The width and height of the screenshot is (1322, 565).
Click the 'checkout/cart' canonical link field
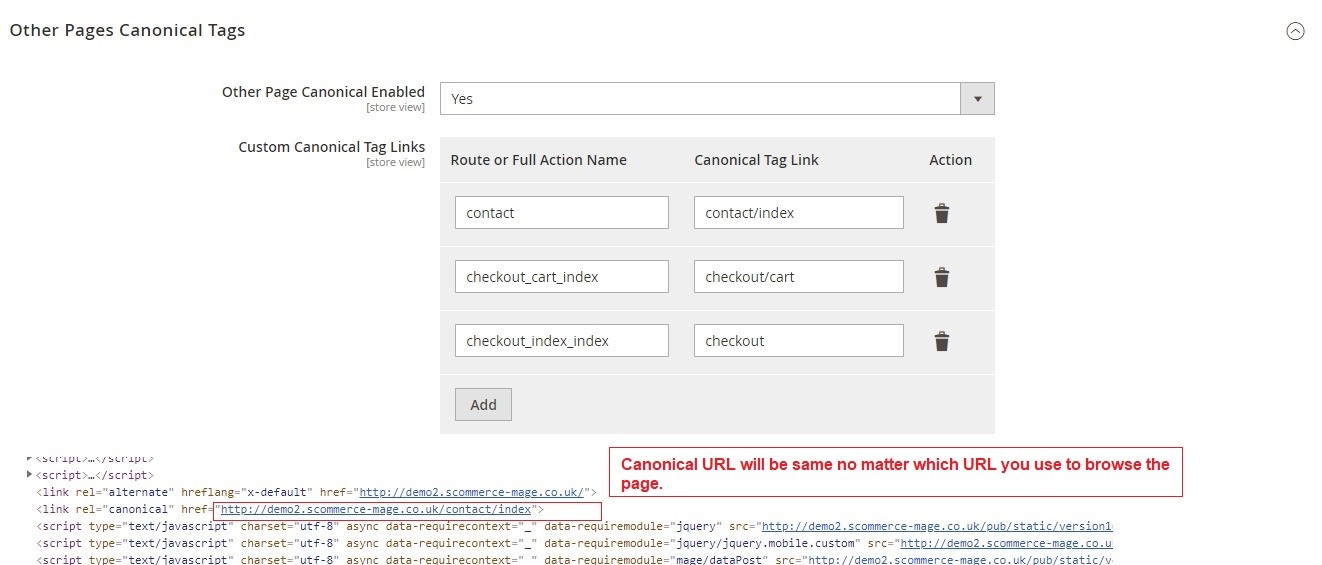pos(798,277)
